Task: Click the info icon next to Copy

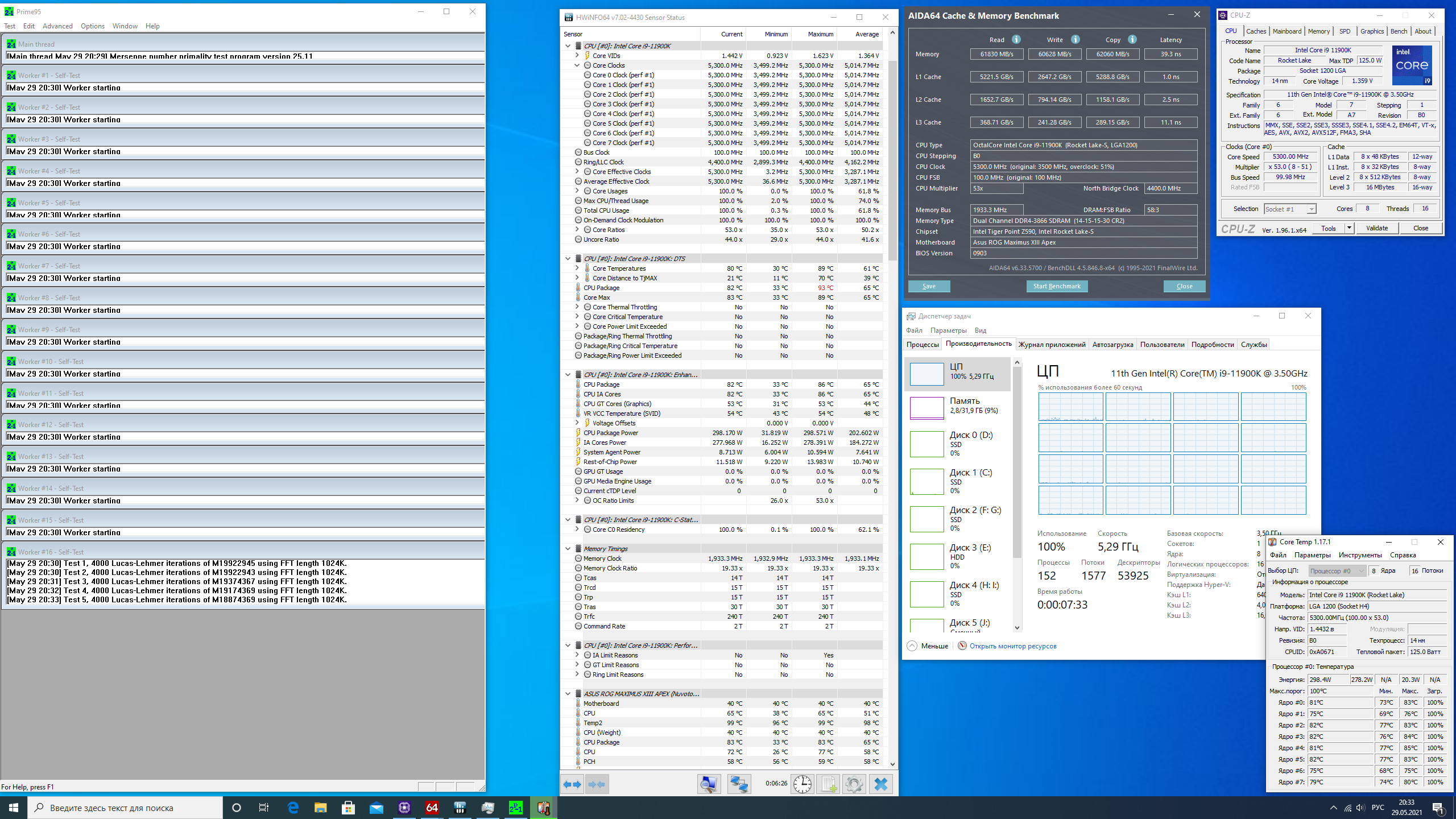Action: 1132,39
